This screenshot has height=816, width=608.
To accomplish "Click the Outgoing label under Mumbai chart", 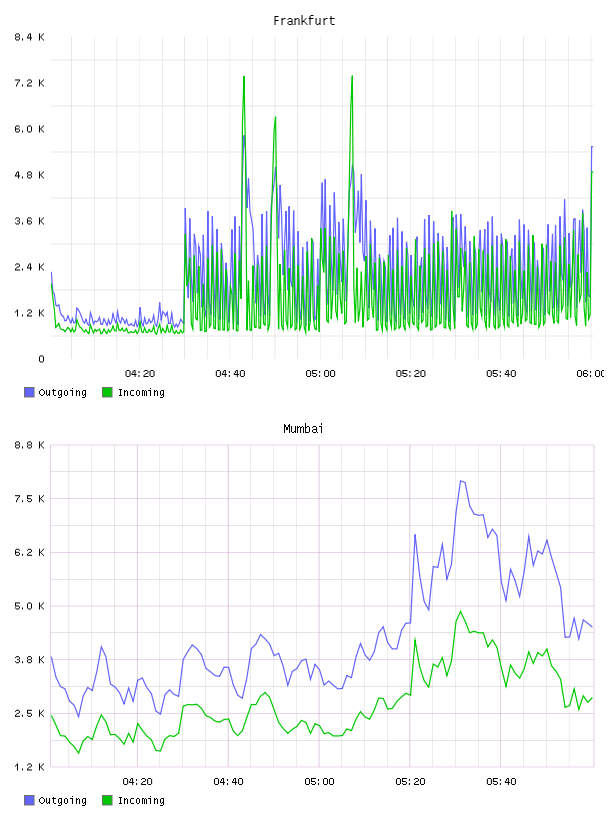I will (62, 800).
